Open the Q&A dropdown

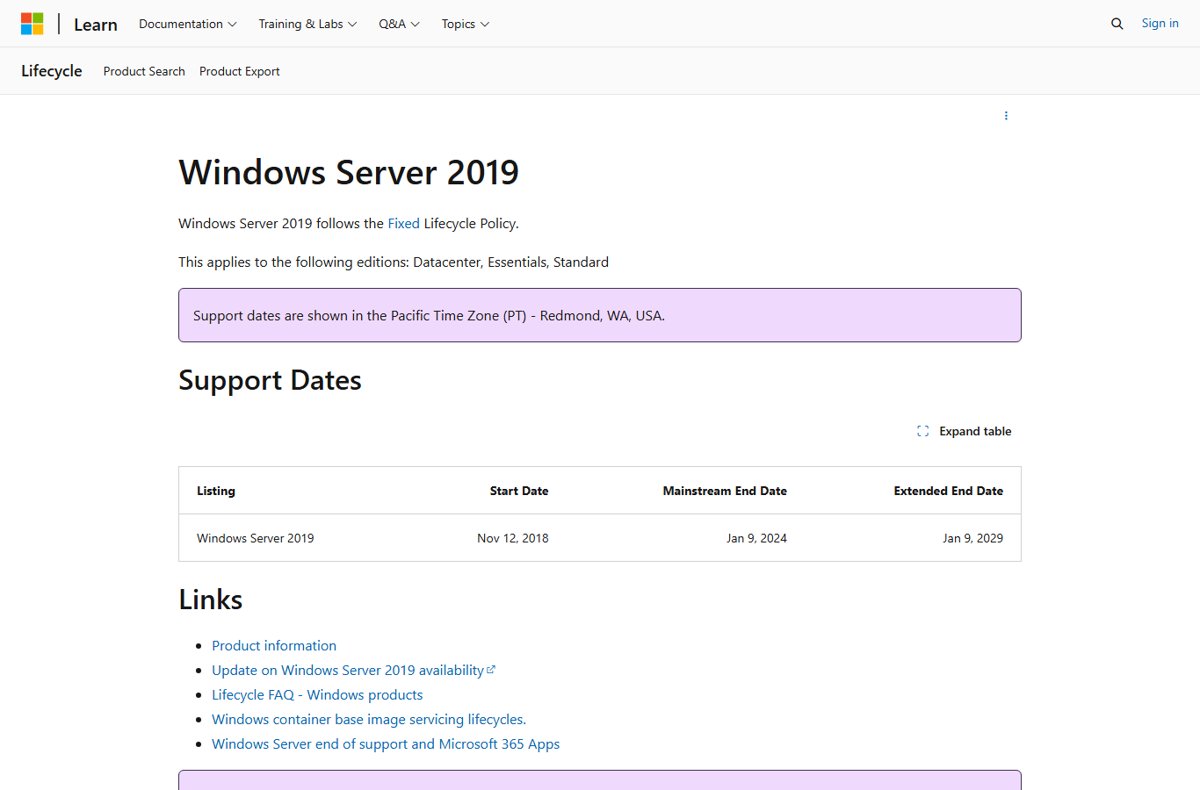[x=399, y=24]
